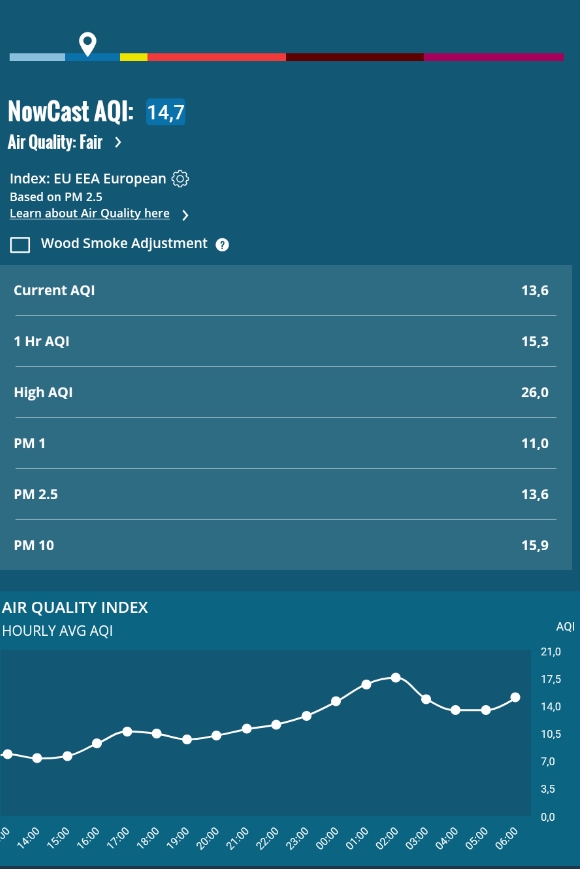The height and width of the screenshot is (869, 580).
Task: Select the red segment of AQI color scale
Action: point(217,57)
